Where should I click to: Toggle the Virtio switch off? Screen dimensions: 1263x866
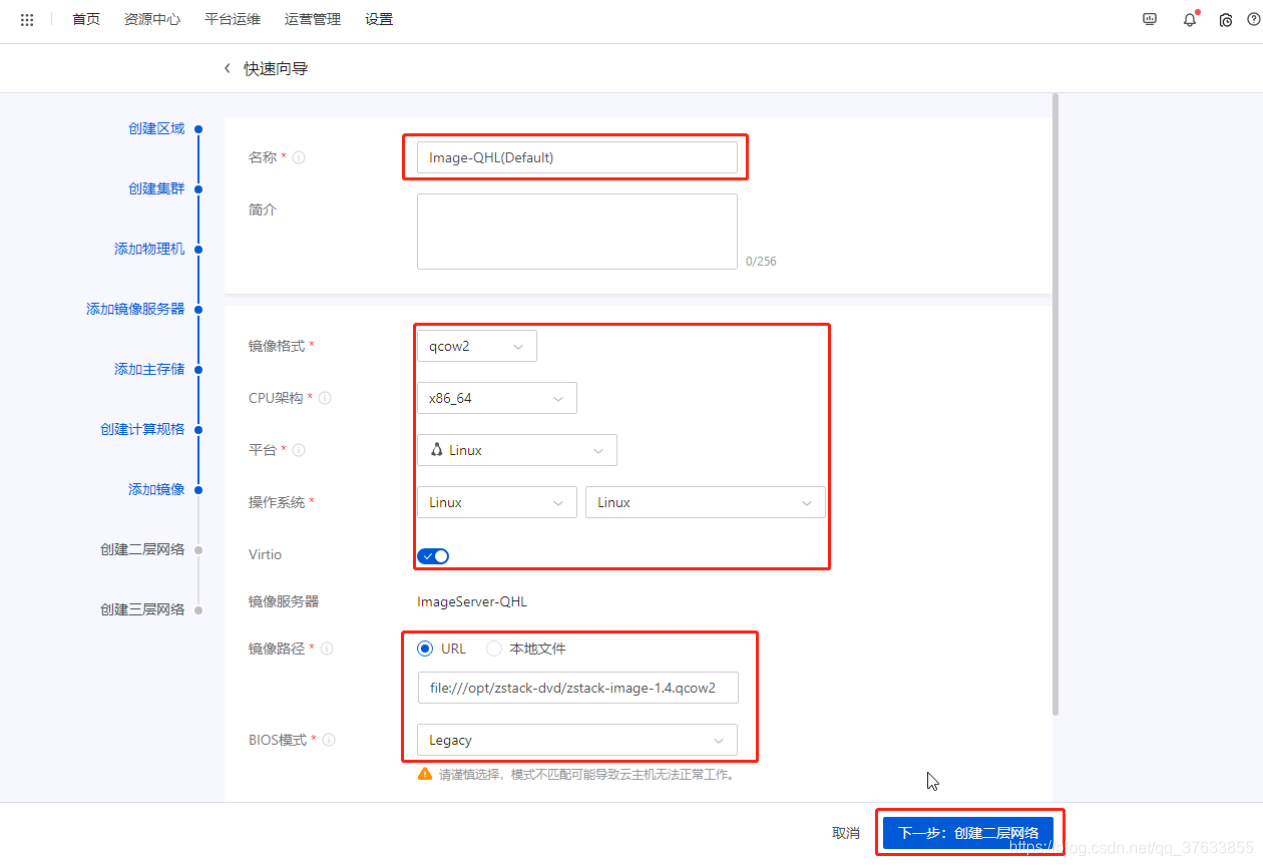433,556
